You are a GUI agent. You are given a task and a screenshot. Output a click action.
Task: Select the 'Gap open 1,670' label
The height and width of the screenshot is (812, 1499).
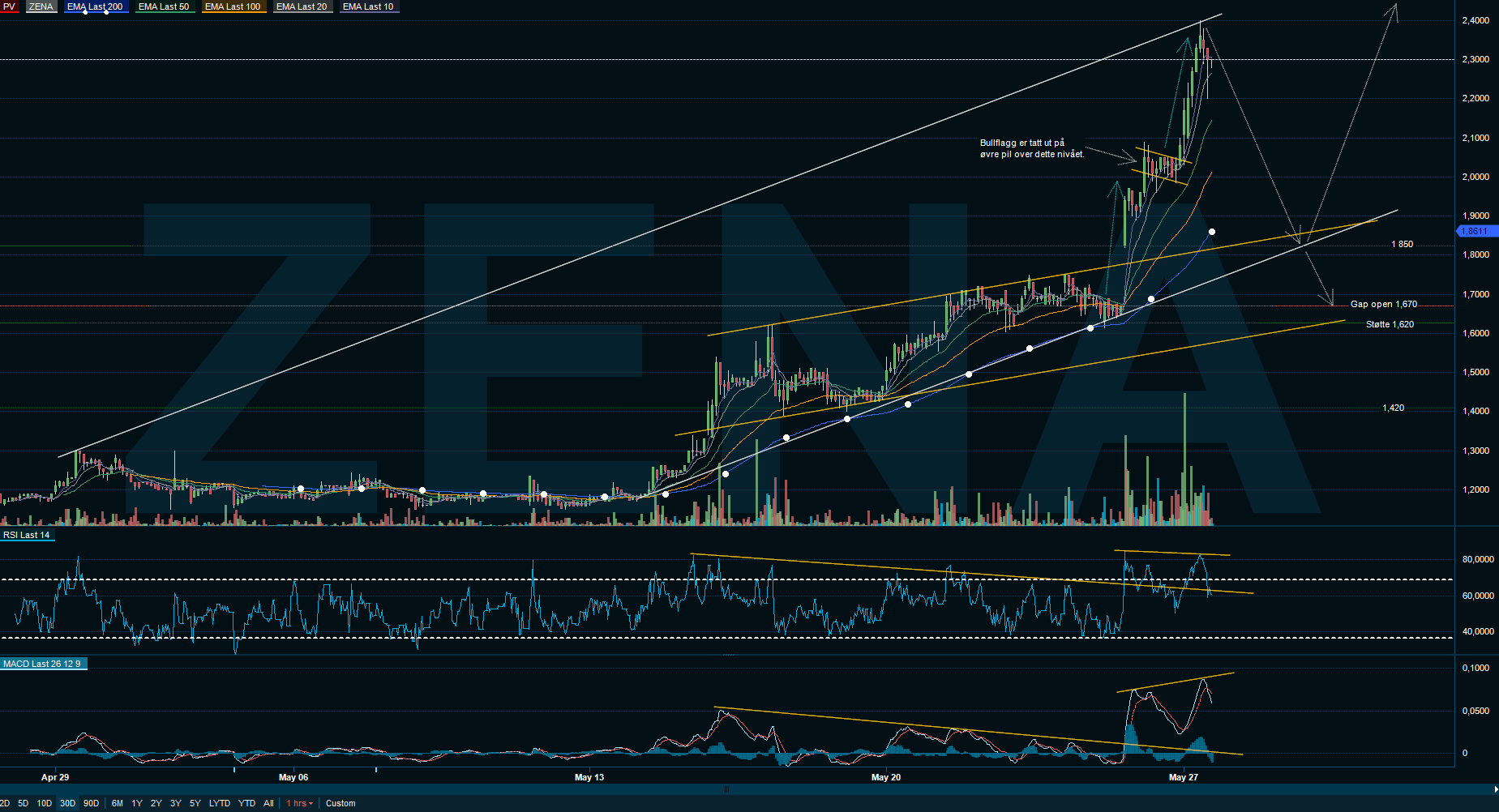point(1384,304)
